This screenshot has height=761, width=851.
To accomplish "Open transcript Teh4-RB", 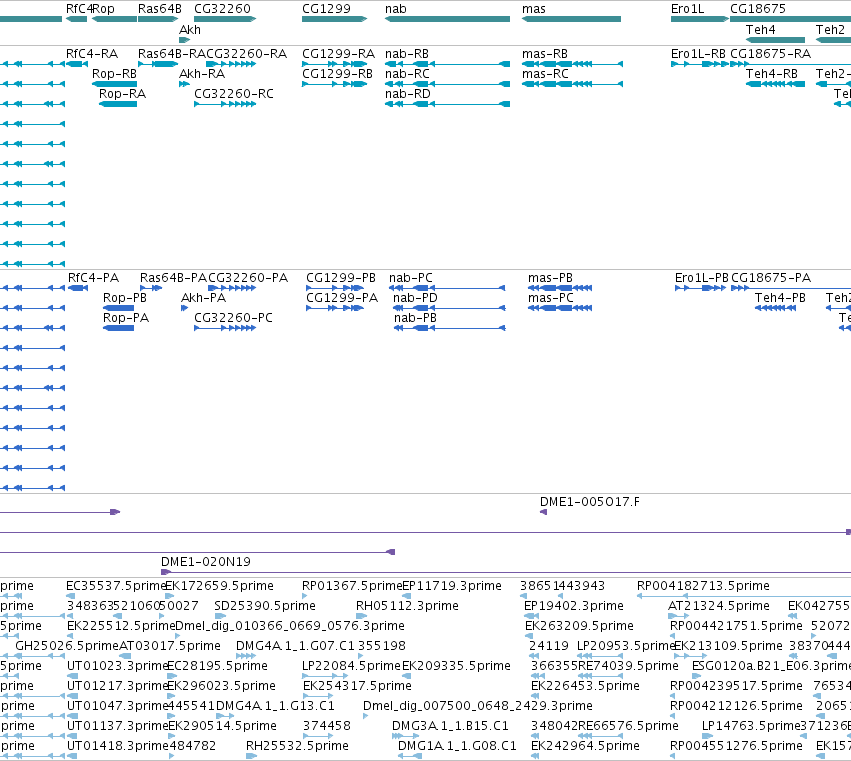I will [772, 74].
